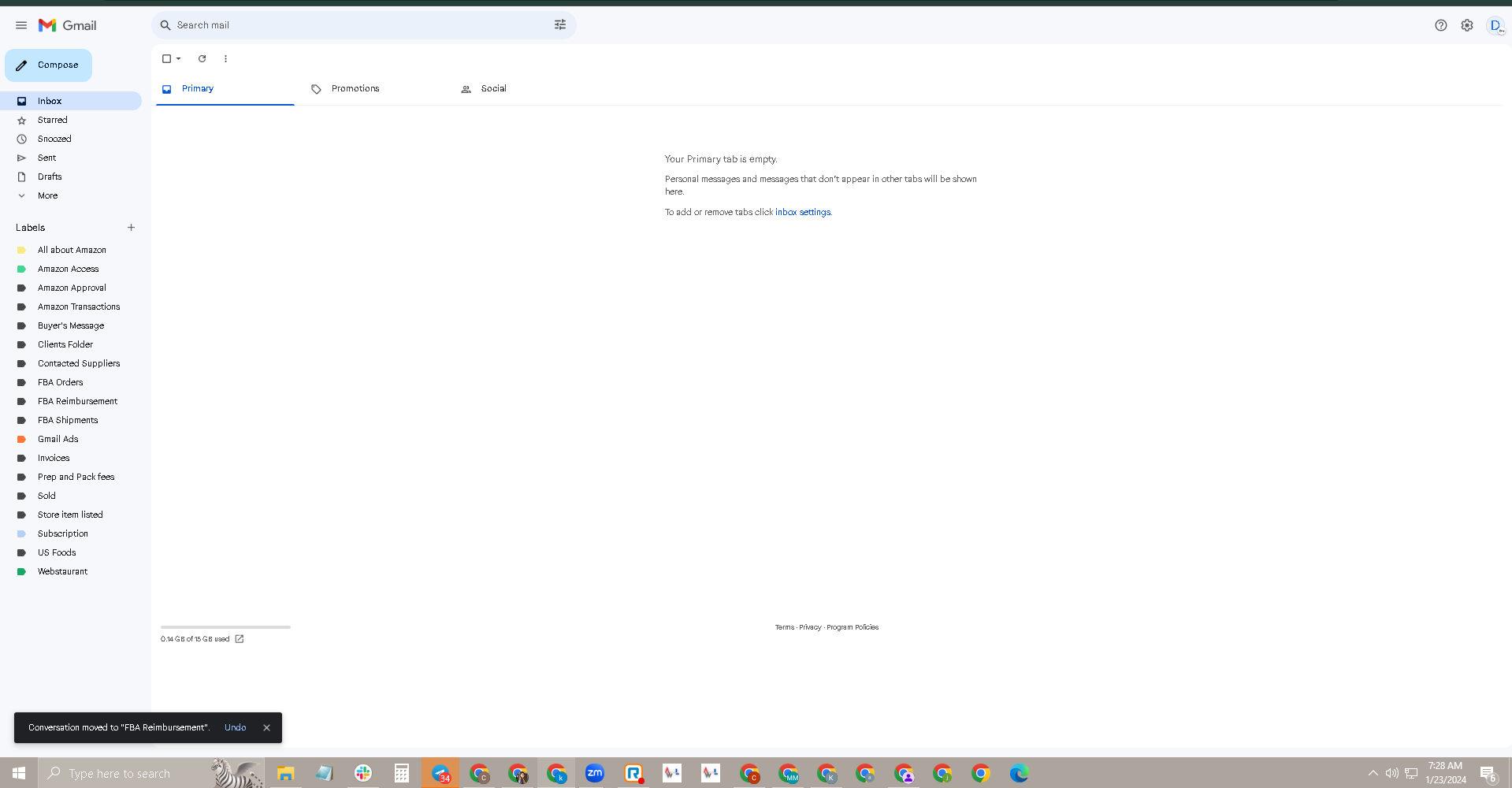Click the Terms link

point(784,627)
